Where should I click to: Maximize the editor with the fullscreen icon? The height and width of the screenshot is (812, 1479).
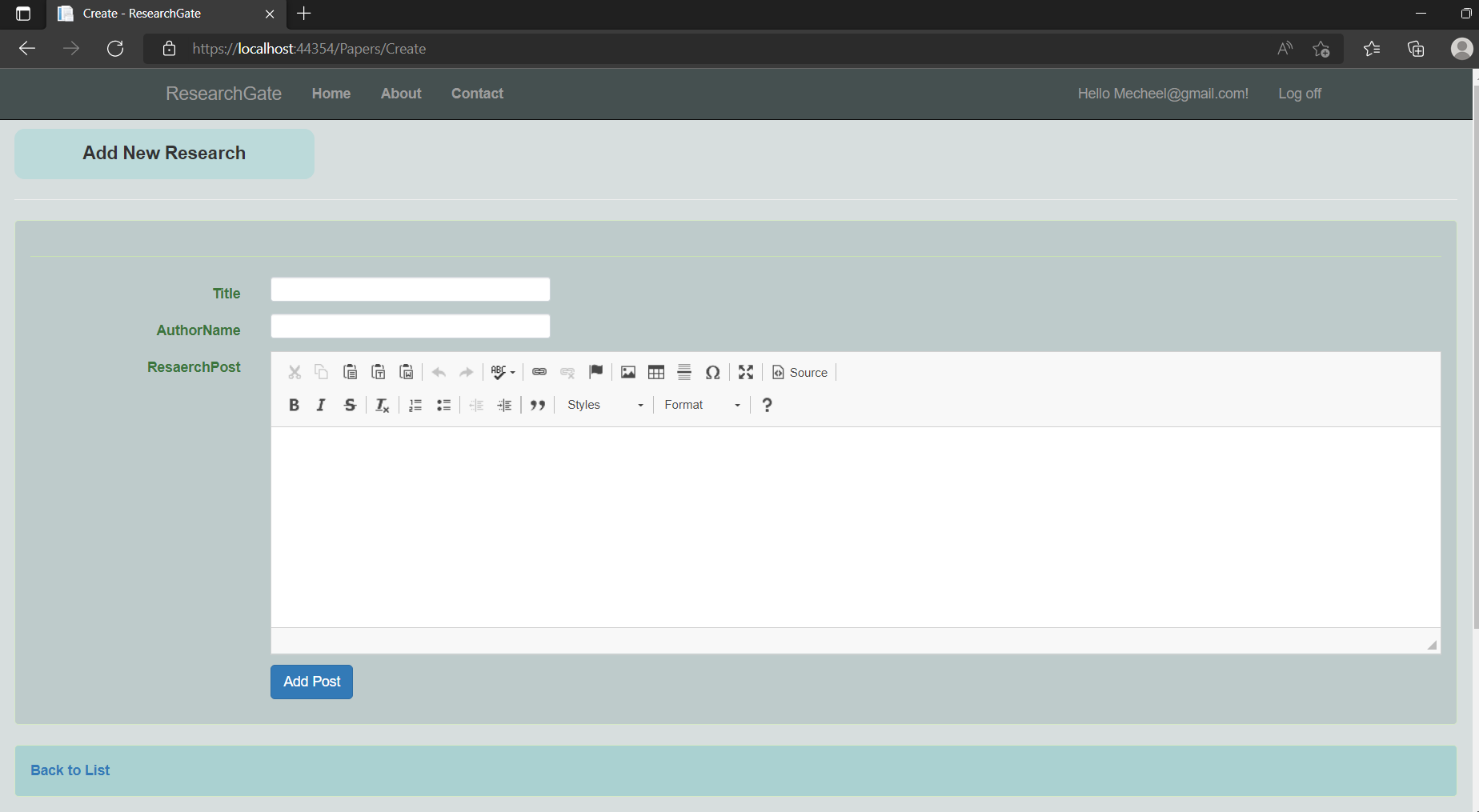(x=745, y=371)
